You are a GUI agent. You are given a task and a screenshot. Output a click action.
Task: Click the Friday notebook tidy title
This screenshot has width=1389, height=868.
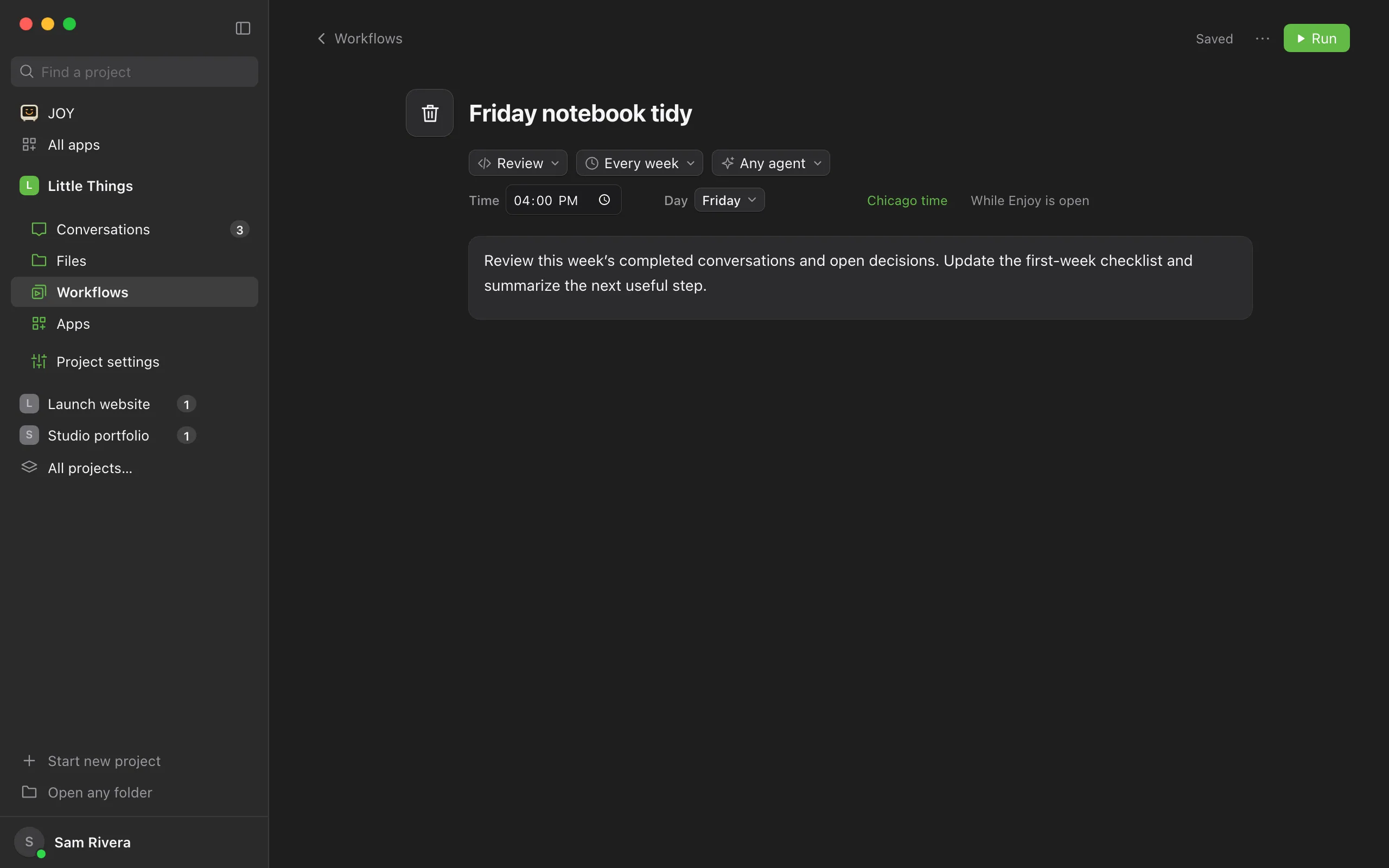click(580, 113)
